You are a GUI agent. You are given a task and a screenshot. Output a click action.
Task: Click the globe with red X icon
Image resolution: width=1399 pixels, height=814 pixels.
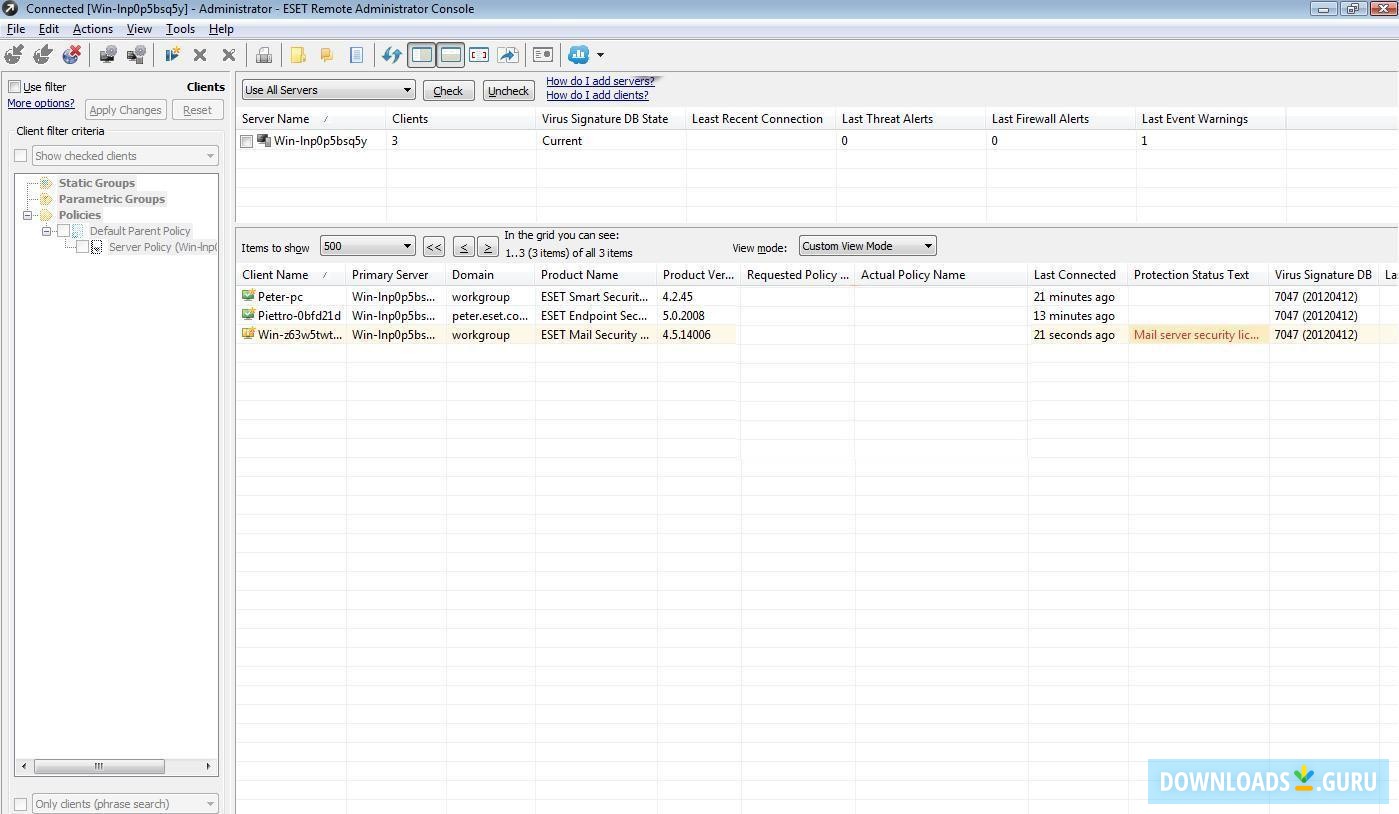pos(71,55)
